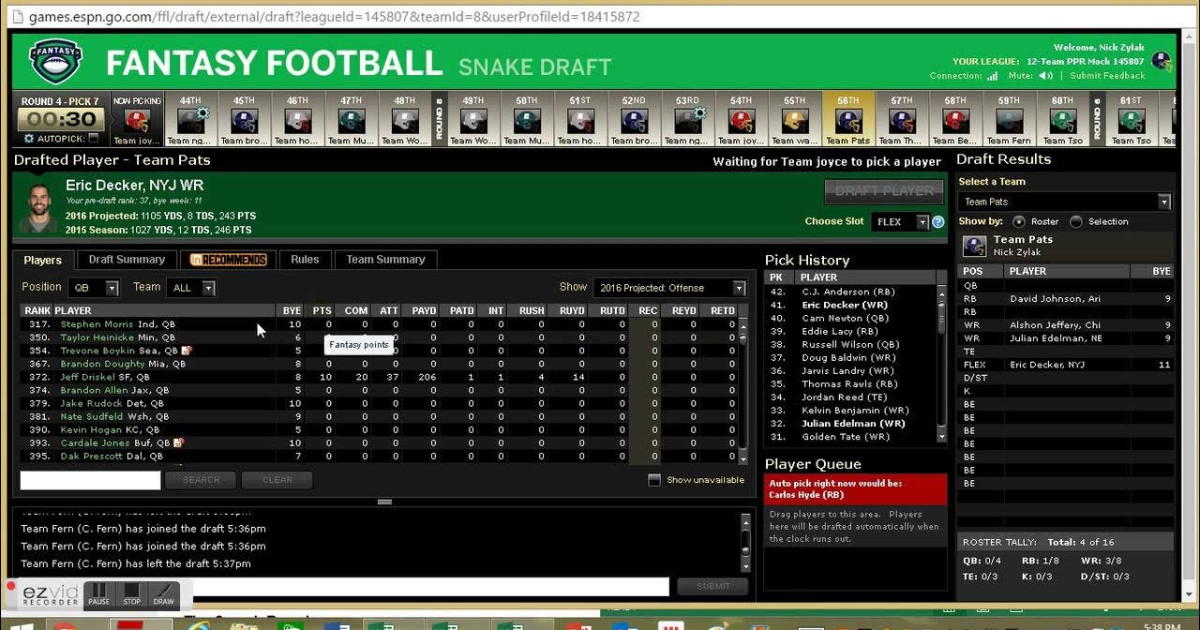This screenshot has height=630, width=1200.
Task: Open autopick settings gear icon
Action: [x=29, y=139]
